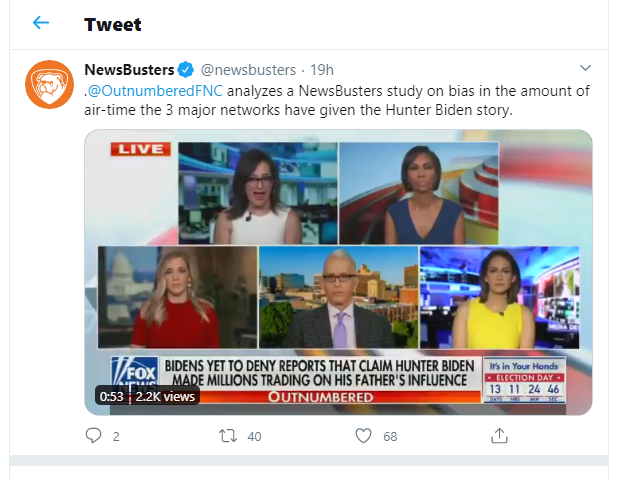Retweet using the retweet arrows icon

[228, 436]
